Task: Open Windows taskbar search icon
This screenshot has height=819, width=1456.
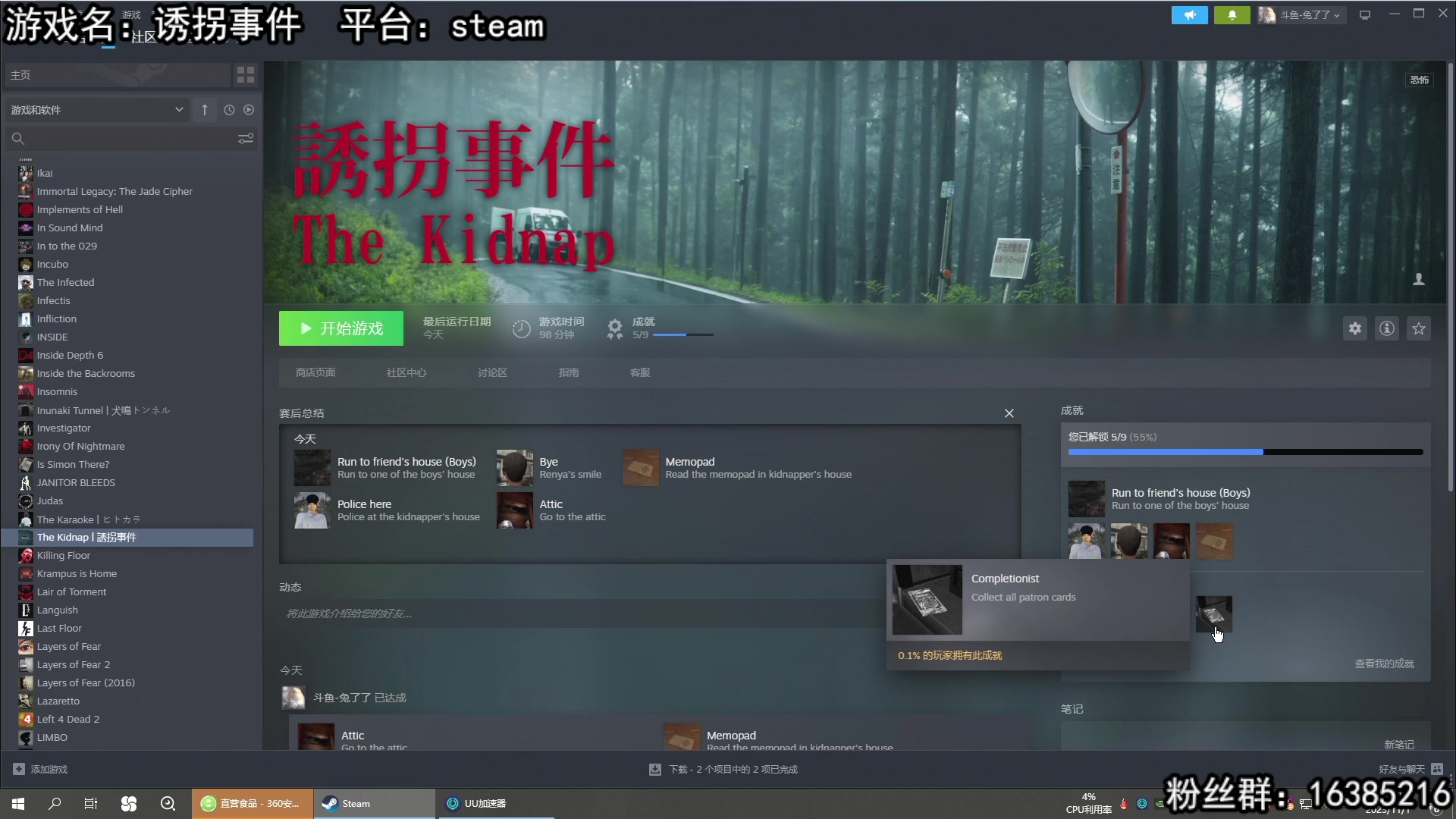Action: [x=55, y=804]
